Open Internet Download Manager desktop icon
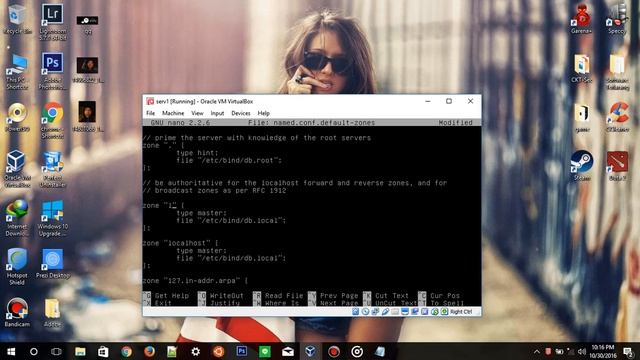The image size is (640, 360). point(17,218)
